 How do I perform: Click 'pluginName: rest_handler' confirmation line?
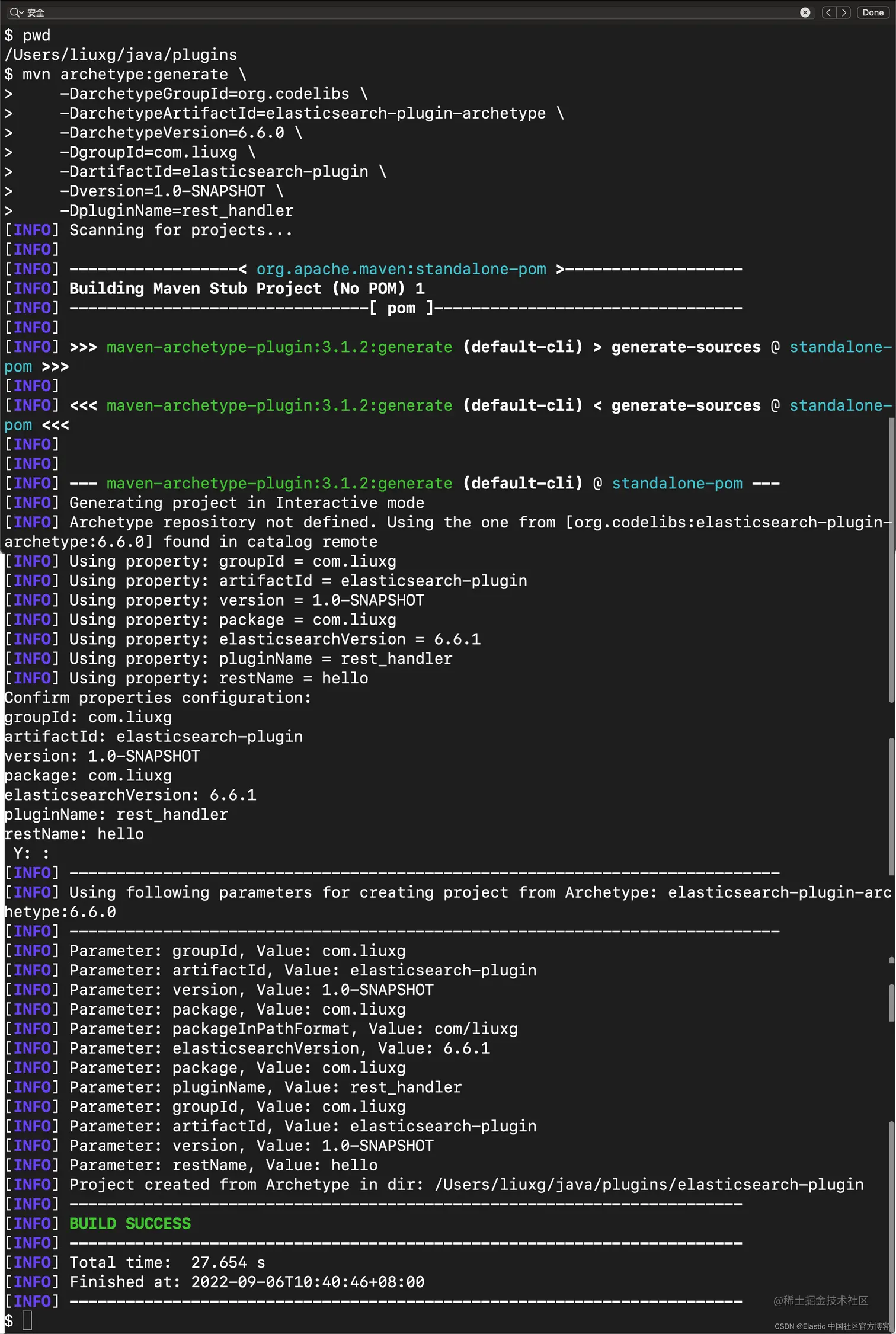116,815
